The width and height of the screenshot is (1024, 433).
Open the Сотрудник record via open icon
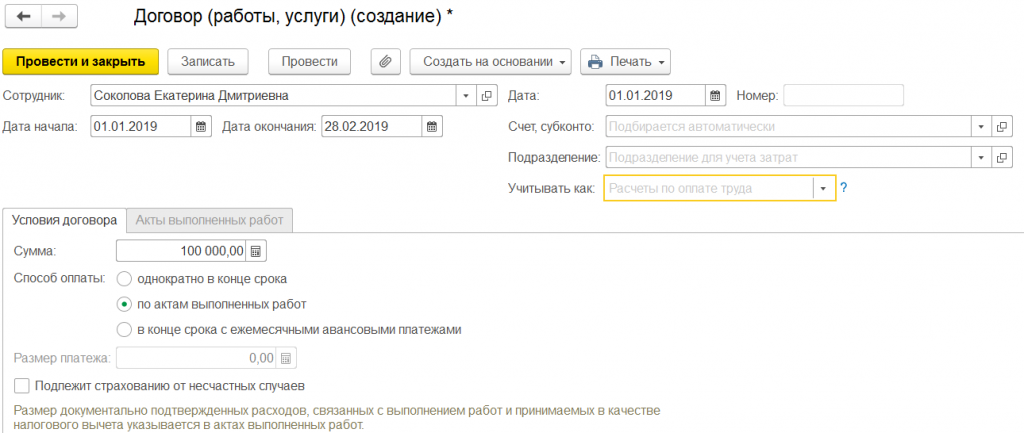pos(487,96)
